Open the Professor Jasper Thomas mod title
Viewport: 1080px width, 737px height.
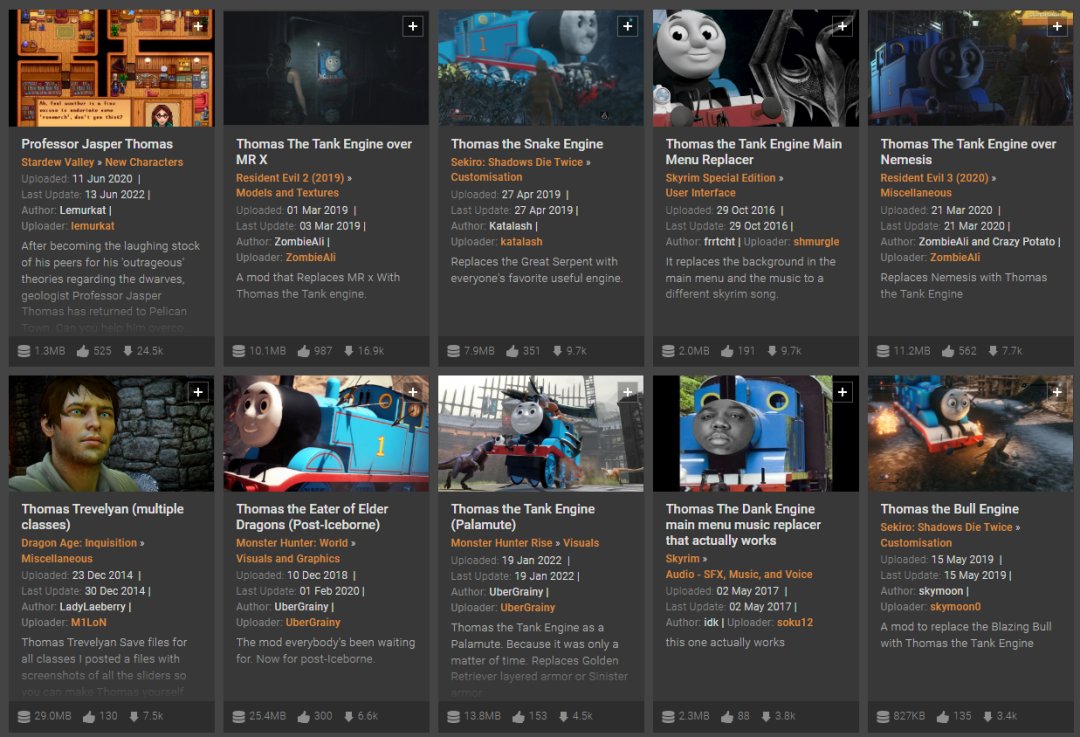pos(97,144)
